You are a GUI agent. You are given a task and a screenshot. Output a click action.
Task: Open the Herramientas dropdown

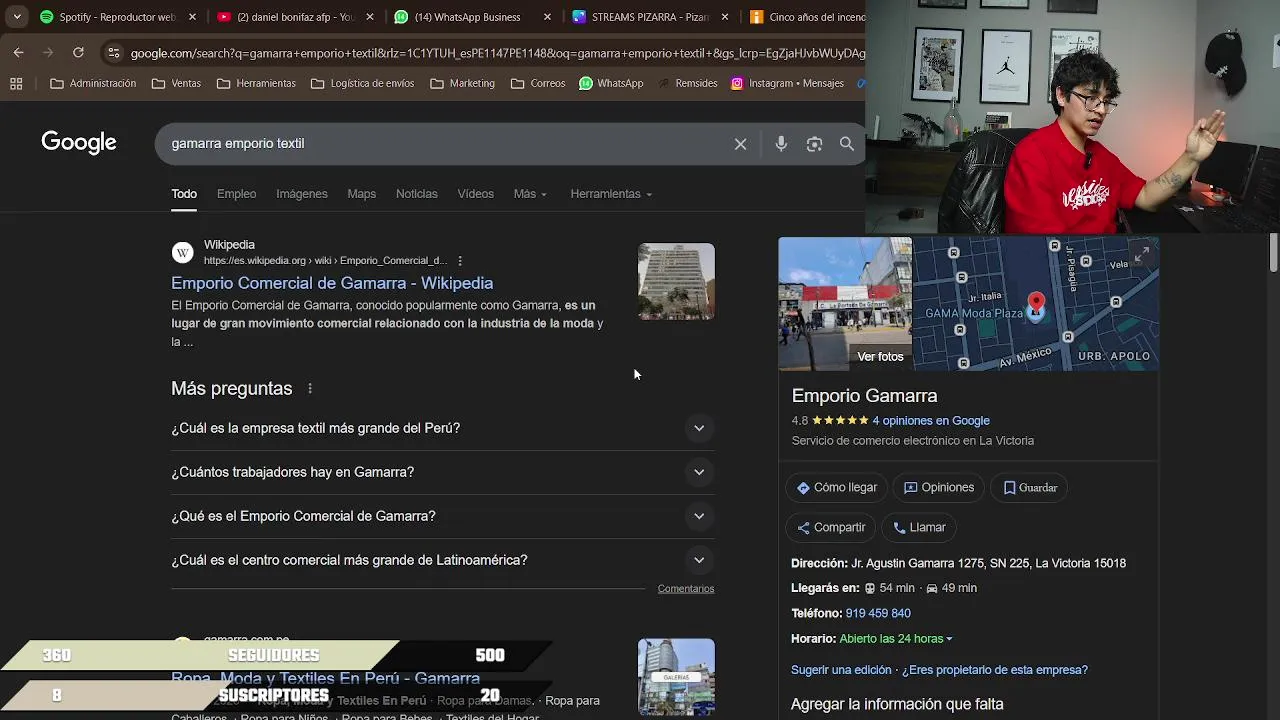(x=611, y=194)
